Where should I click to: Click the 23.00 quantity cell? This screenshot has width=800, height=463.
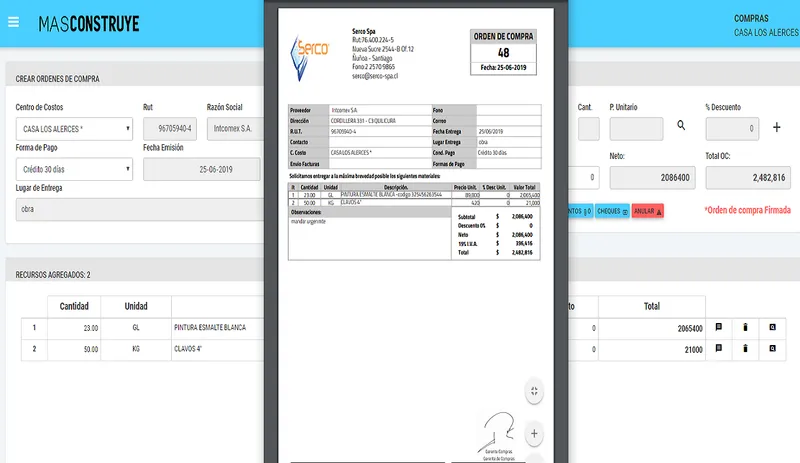click(74, 328)
